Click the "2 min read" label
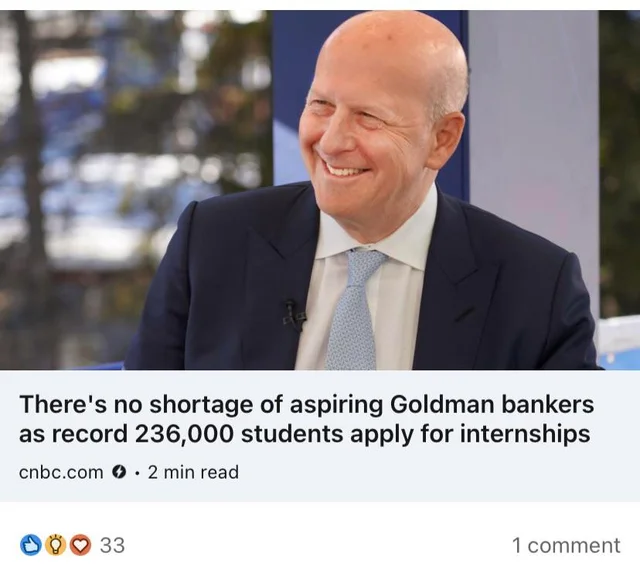 [x=193, y=472]
